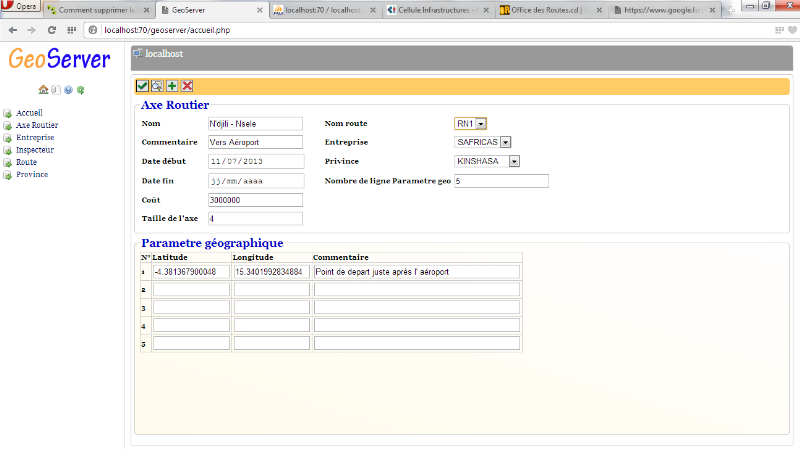Click the arrow icon beside Axe Routier
The height and width of the screenshot is (449, 800).
[x=8, y=126]
